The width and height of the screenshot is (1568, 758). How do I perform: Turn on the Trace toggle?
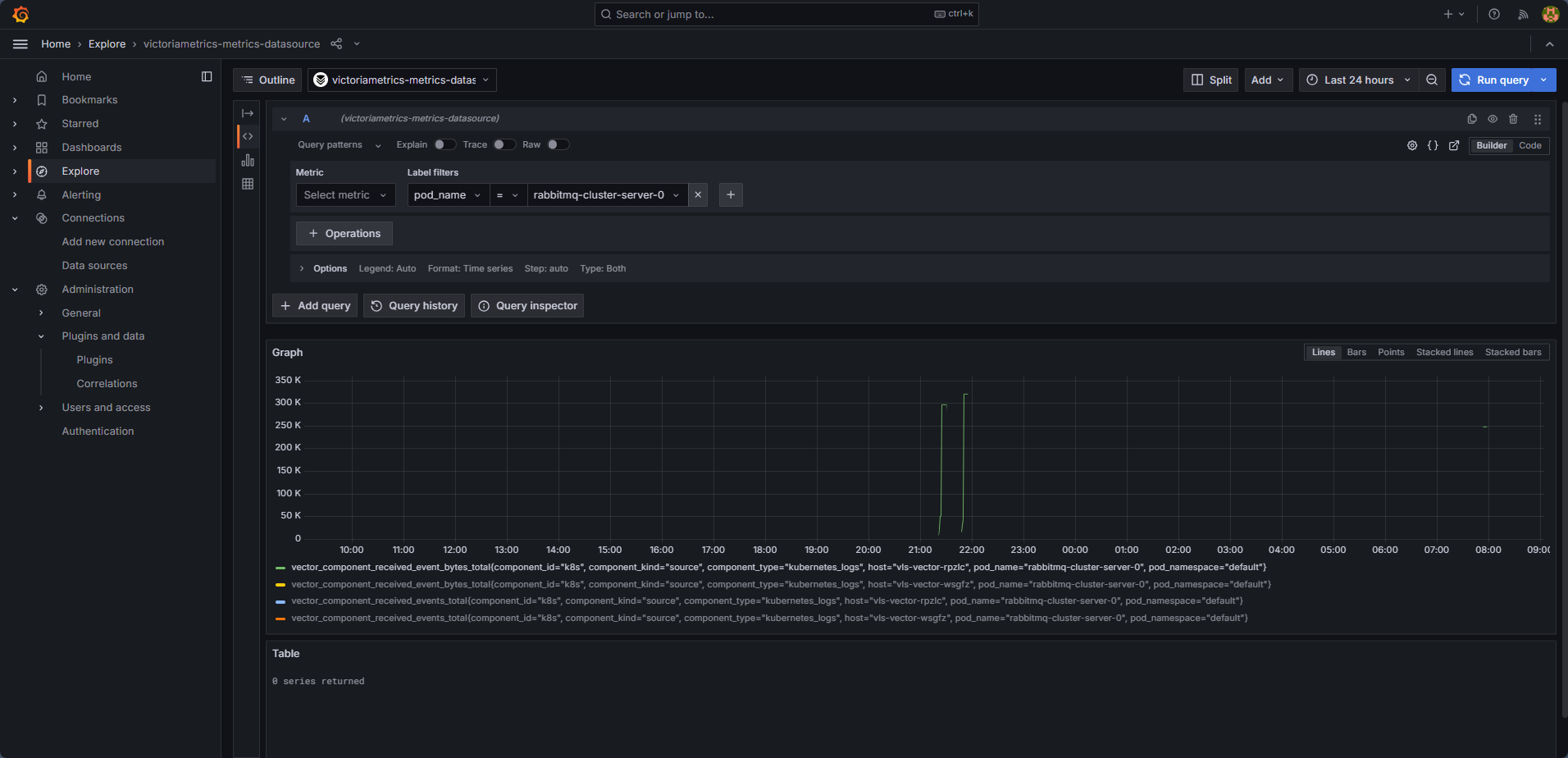pos(504,144)
